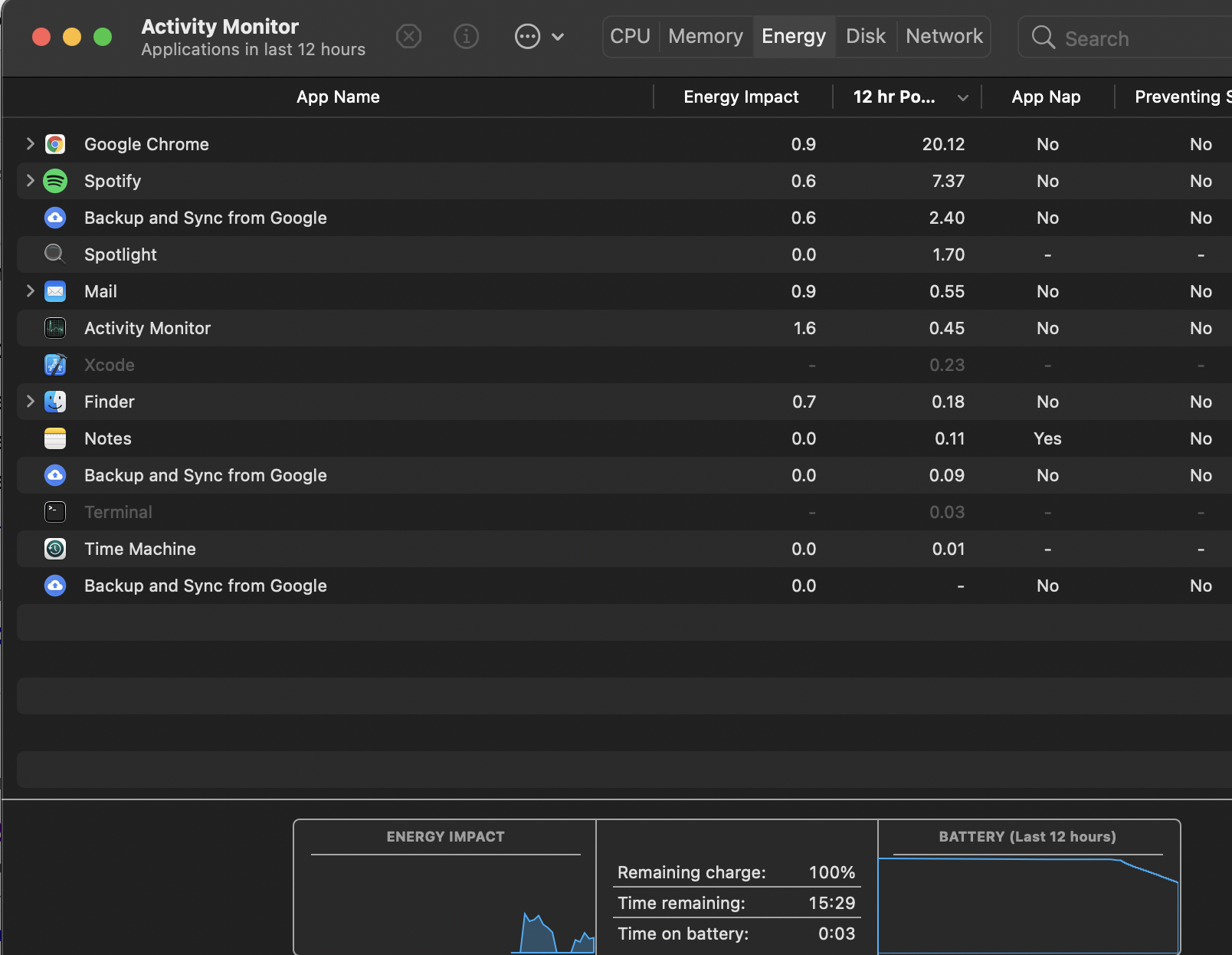Click the Finder face icon

(55, 402)
